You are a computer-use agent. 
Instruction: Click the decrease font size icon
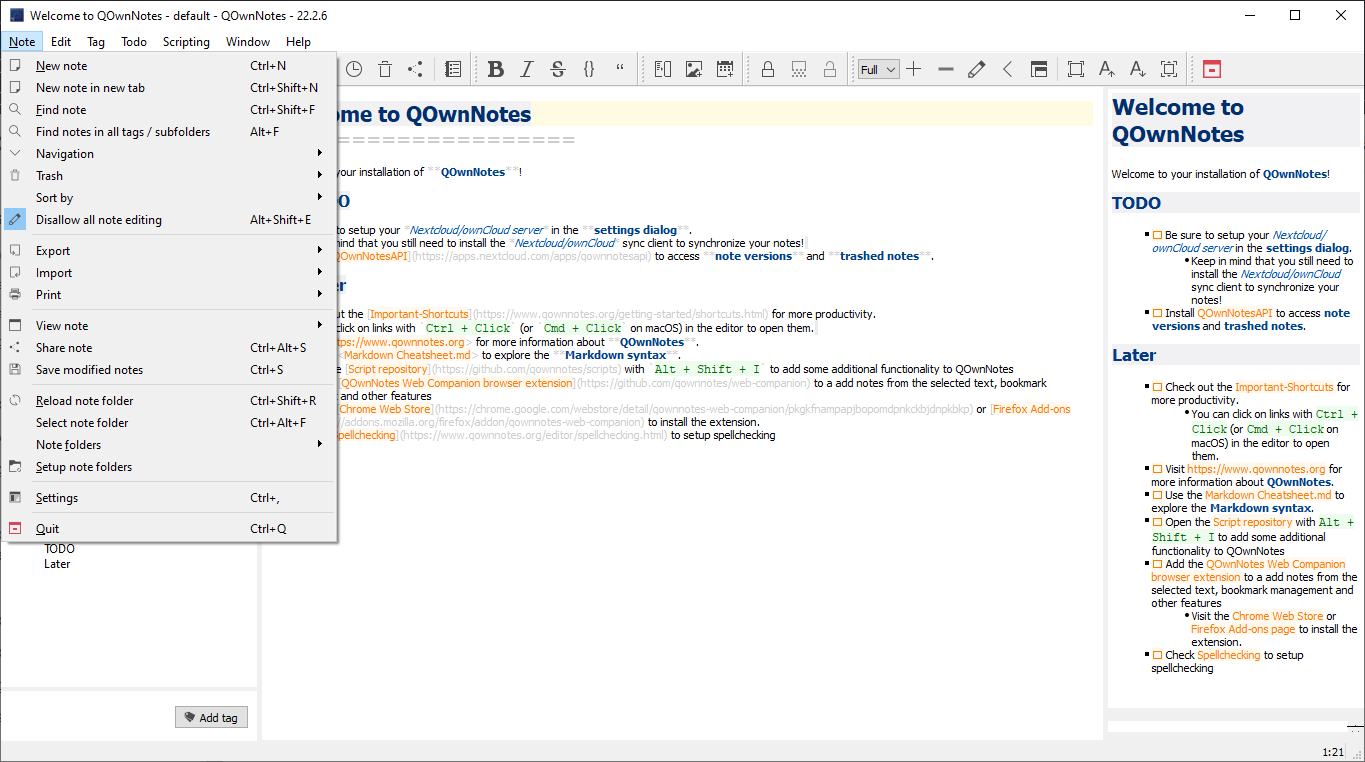pyautogui.click(x=1138, y=69)
